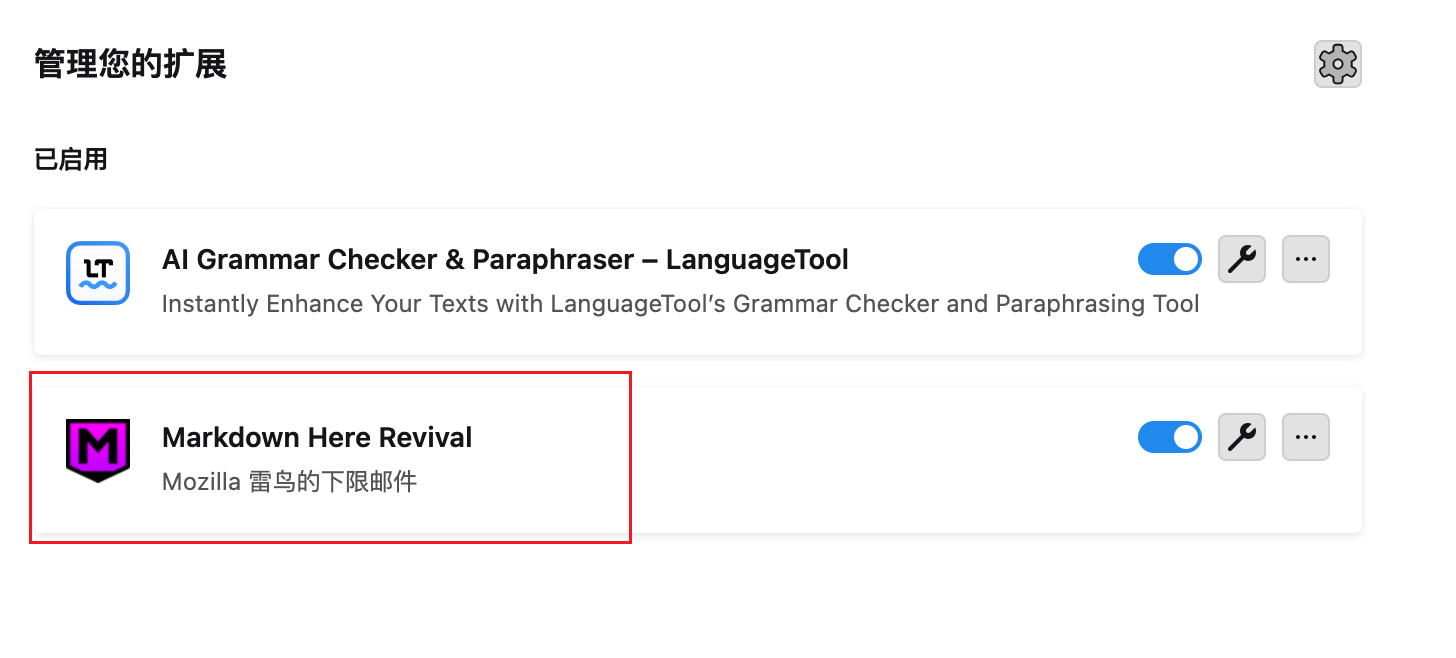This screenshot has width=1456, height=658.
Task: Open the AI Grammar Checker & Paraphraser title
Action: (505, 260)
